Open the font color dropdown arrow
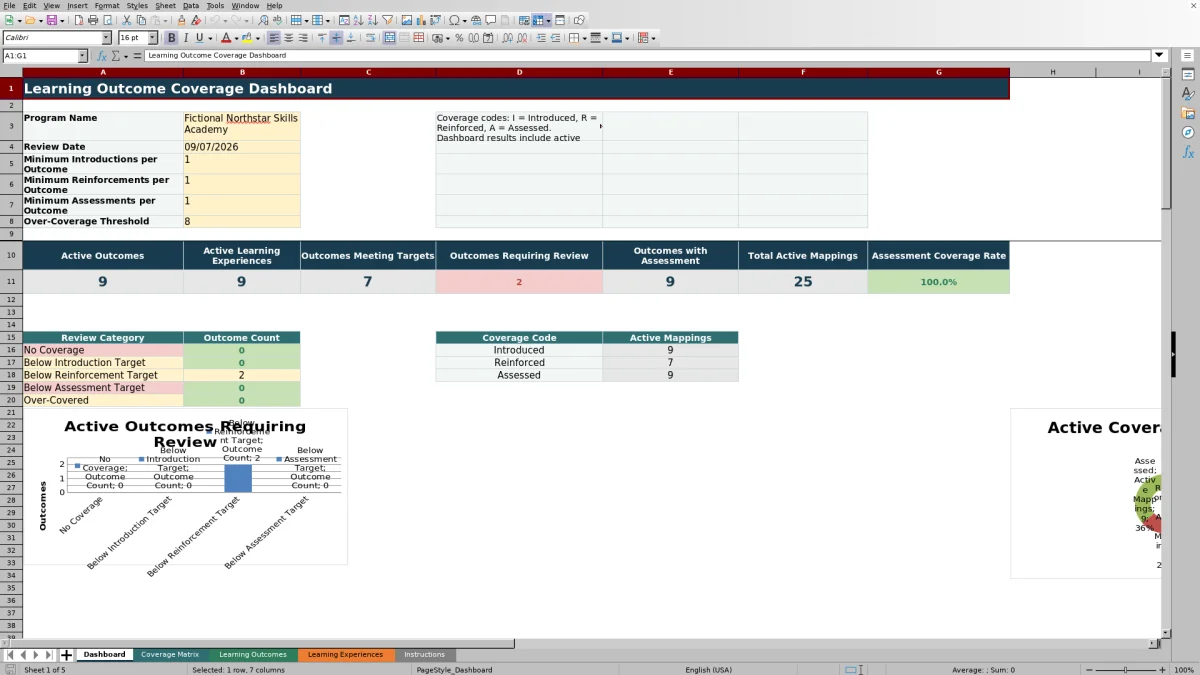1200x675 pixels. click(237, 38)
